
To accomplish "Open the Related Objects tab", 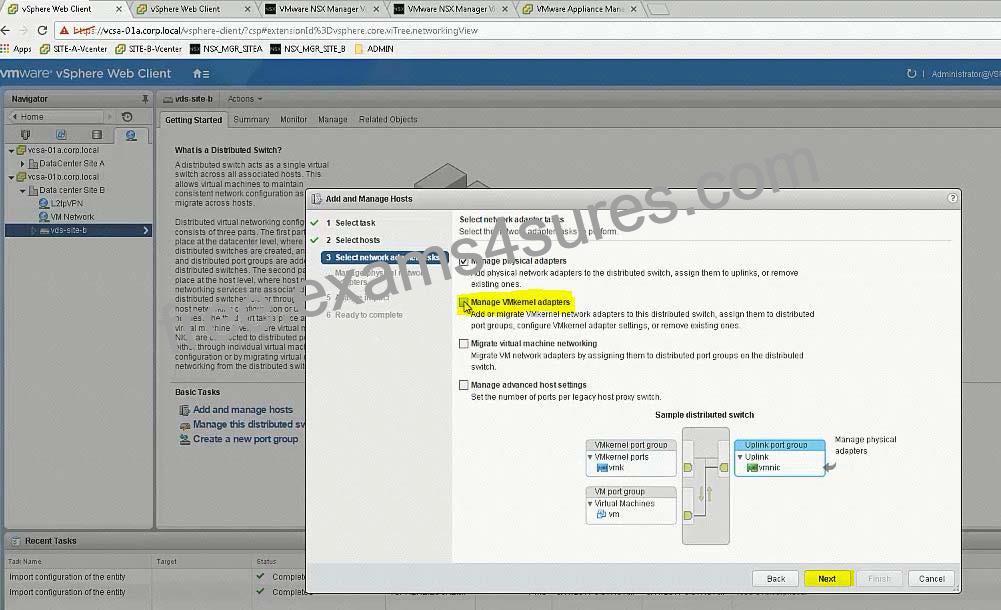I will 388,119.
